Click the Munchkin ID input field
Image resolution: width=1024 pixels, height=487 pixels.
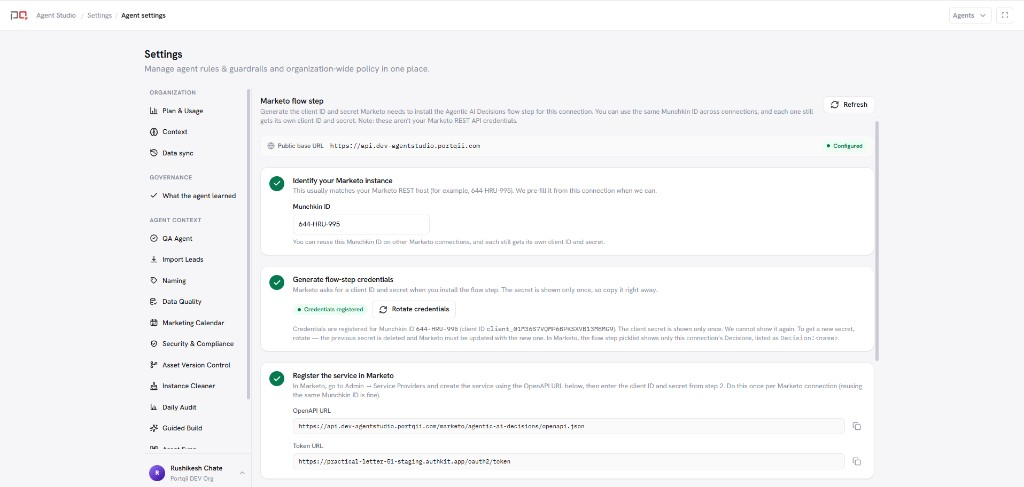click(361, 224)
